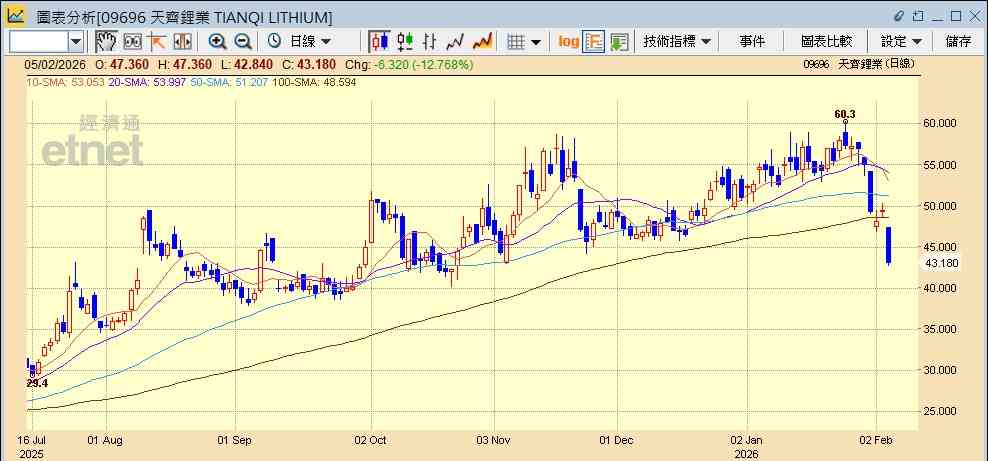Switch to OHLC bar chart type
This screenshot has height=461, width=988.
pyautogui.click(x=430, y=42)
